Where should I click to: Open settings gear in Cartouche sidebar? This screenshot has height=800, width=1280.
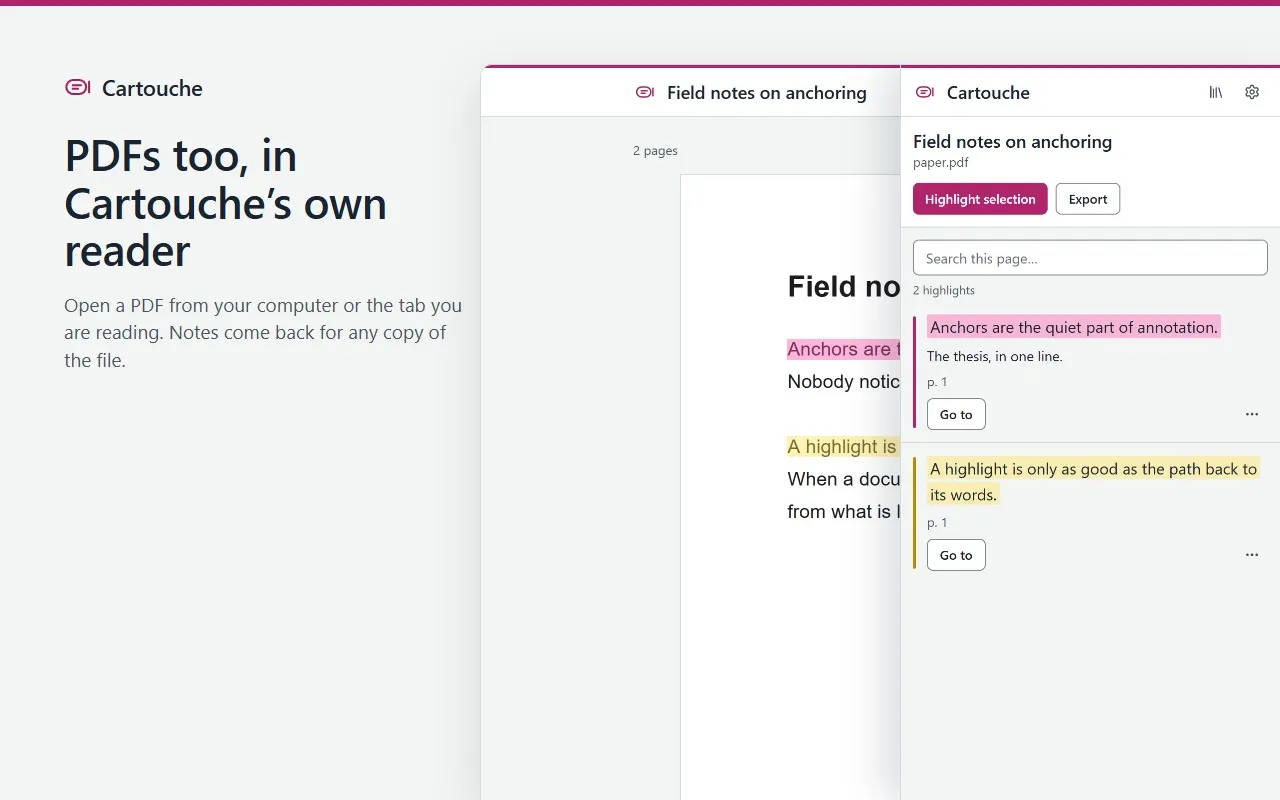tap(1252, 92)
